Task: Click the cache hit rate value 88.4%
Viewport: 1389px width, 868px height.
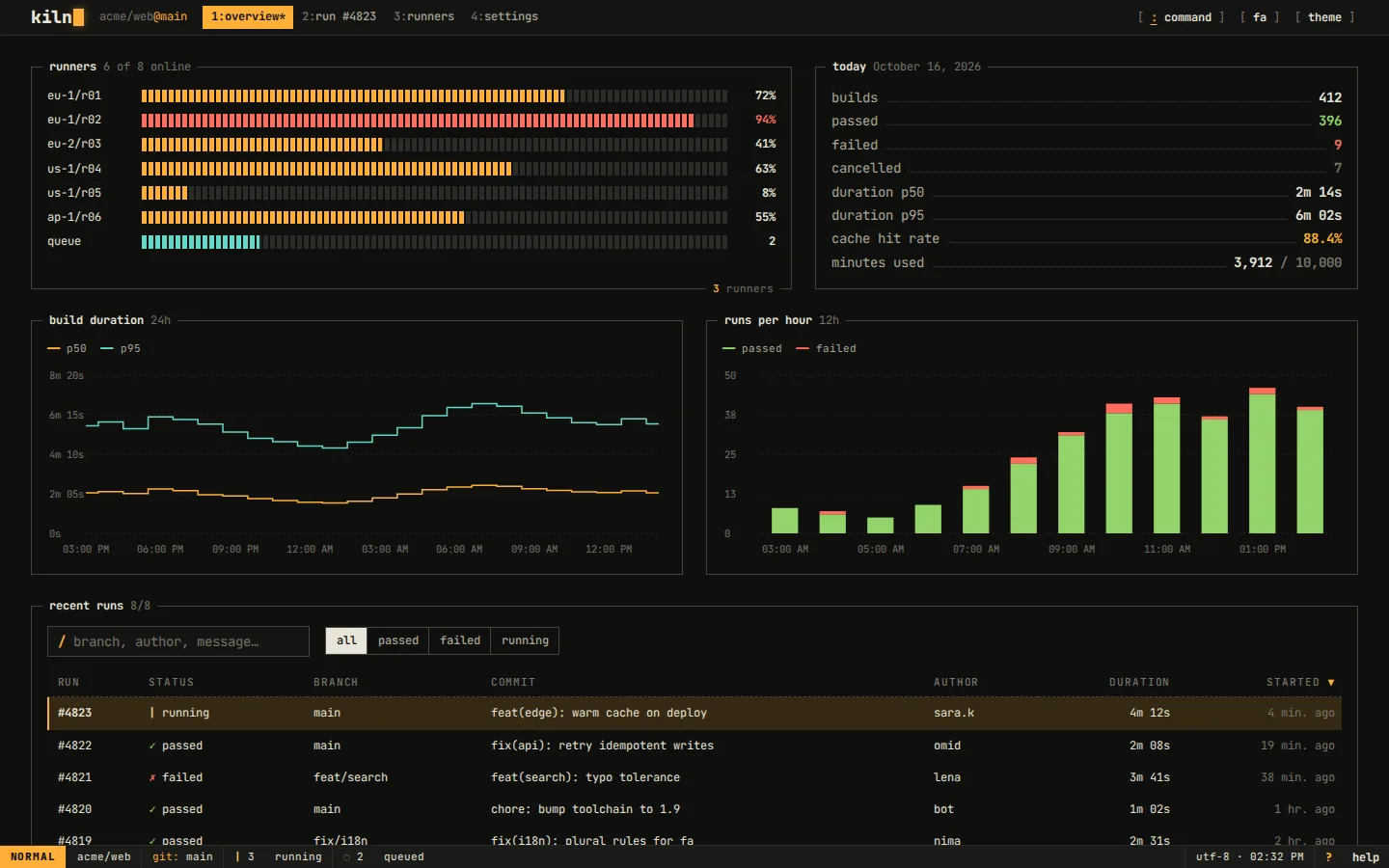Action: pyautogui.click(x=1322, y=238)
